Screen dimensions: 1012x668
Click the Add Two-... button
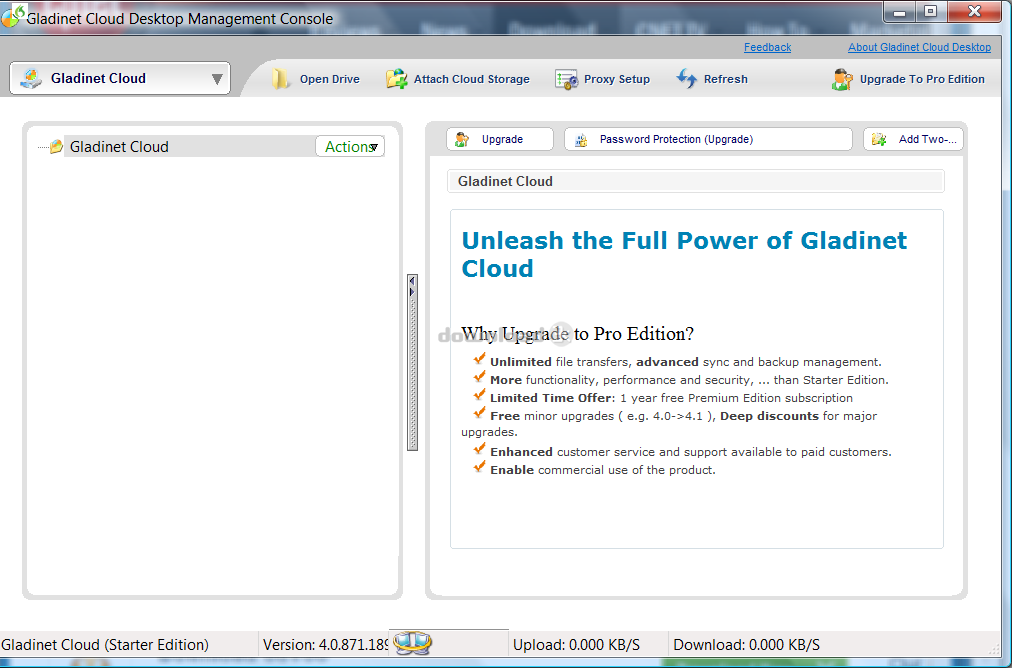pyautogui.click(x=913, y=139)
